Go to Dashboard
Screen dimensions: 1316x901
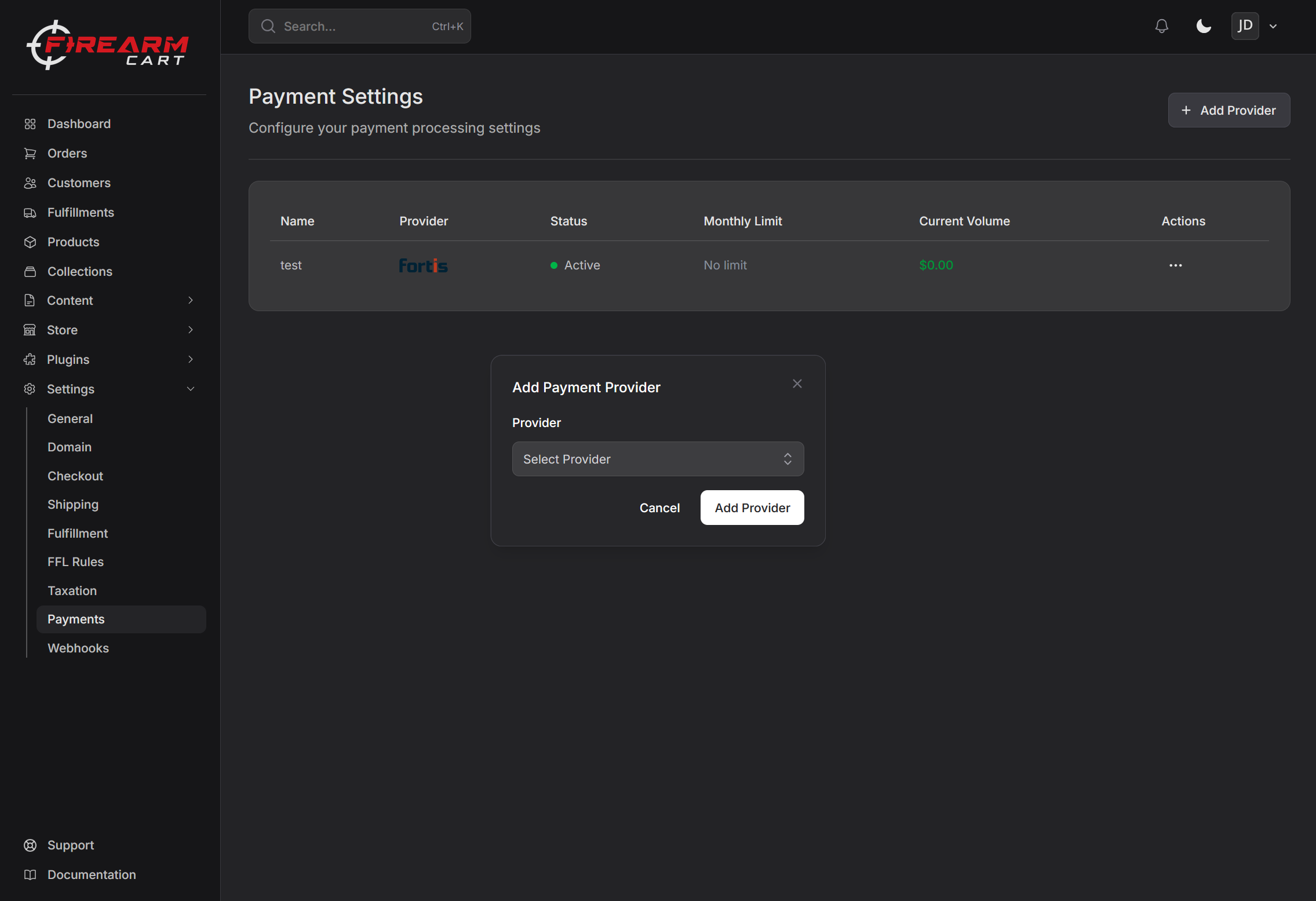tap(79, 124)
